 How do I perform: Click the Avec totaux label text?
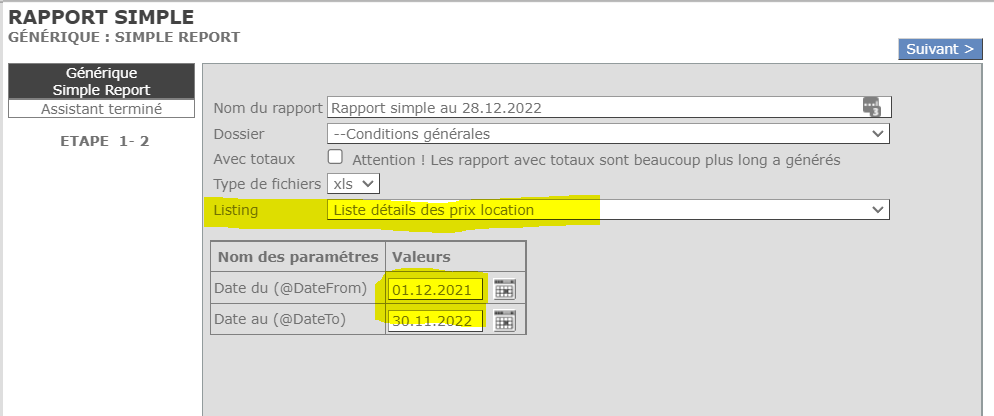(x=254, y=158)
